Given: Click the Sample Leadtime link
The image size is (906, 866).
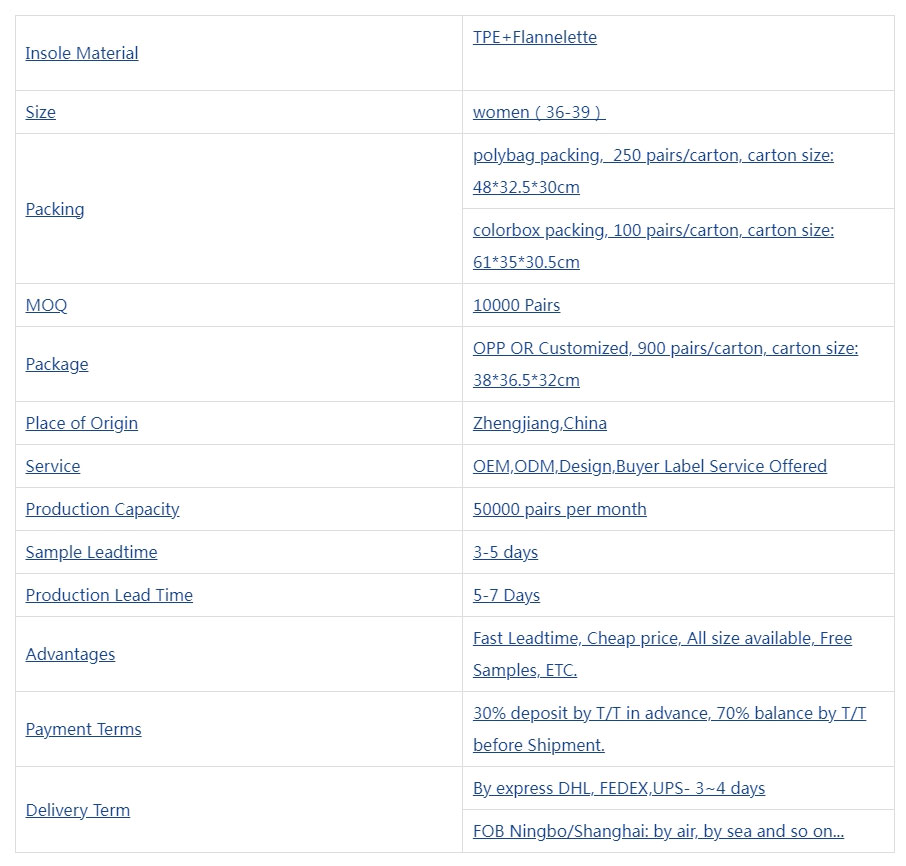Looking at the screenshot, I should point(91,552).
